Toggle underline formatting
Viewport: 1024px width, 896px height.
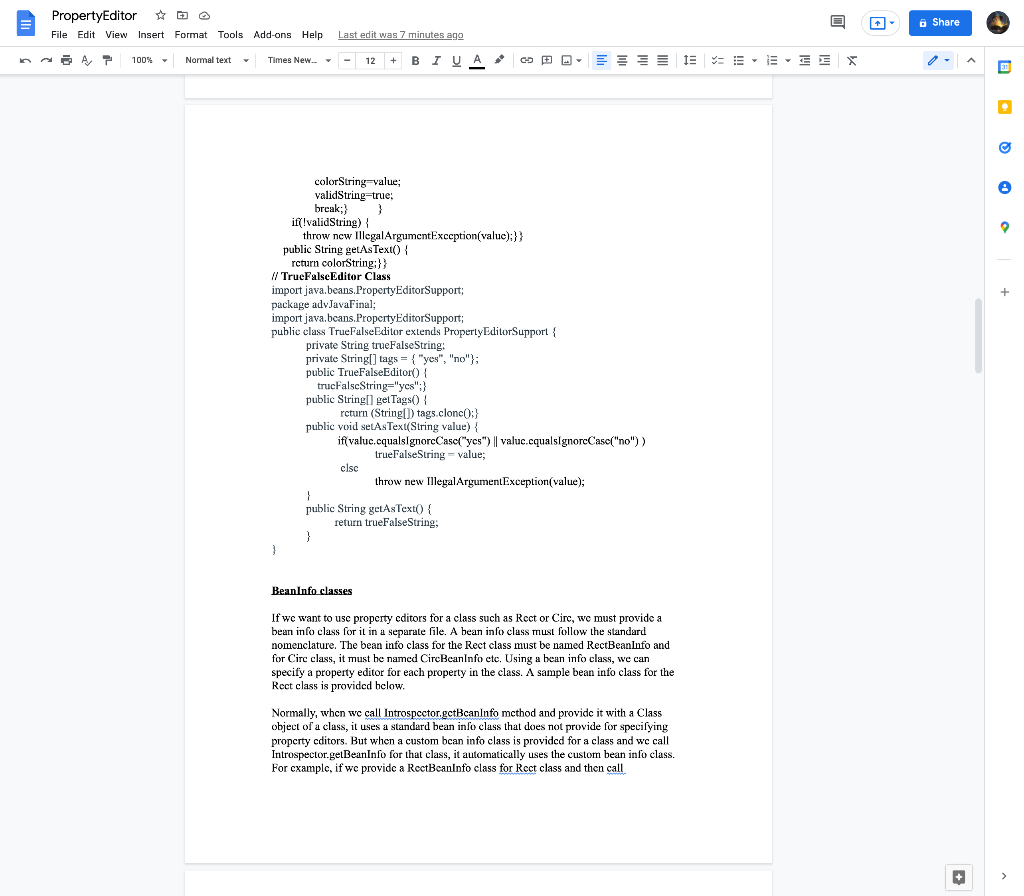457,60
